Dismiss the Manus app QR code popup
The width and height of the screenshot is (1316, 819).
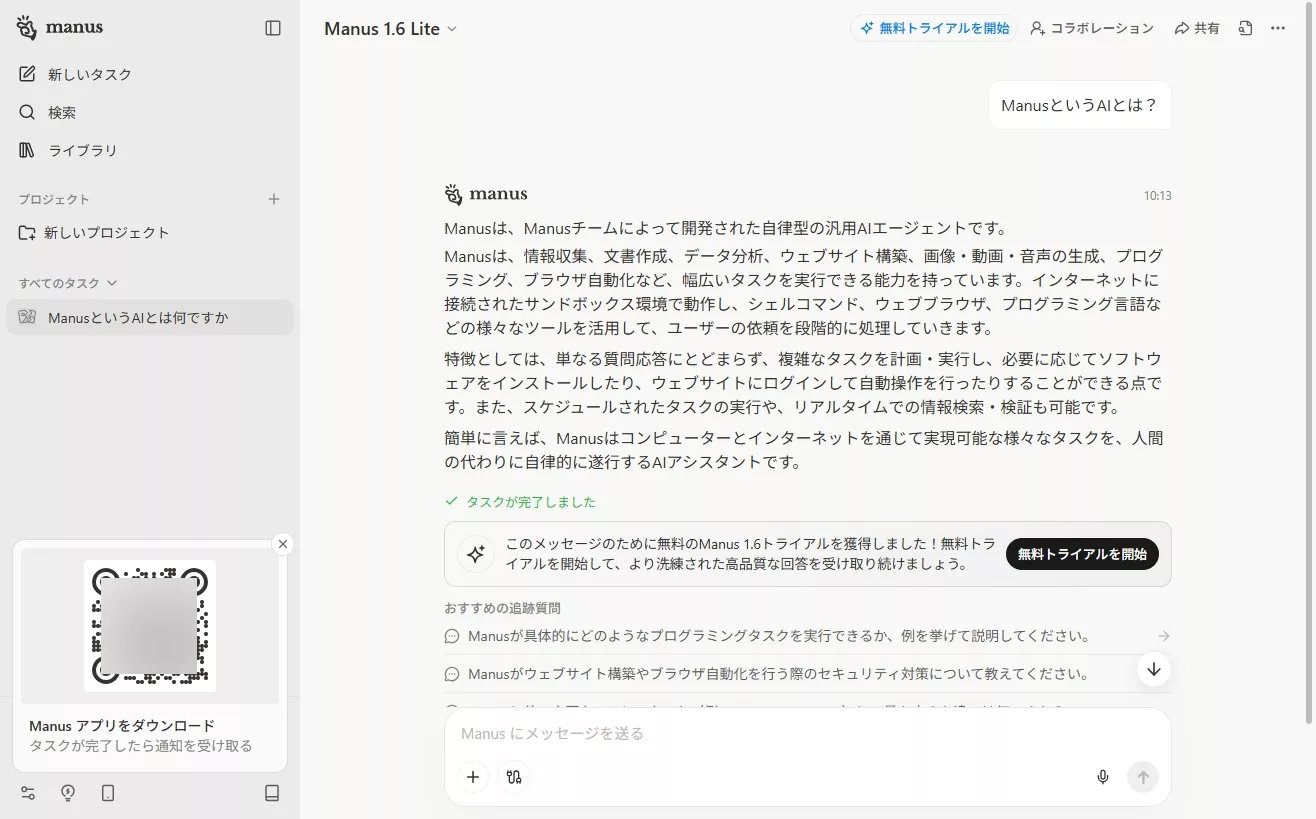(283, 543)
